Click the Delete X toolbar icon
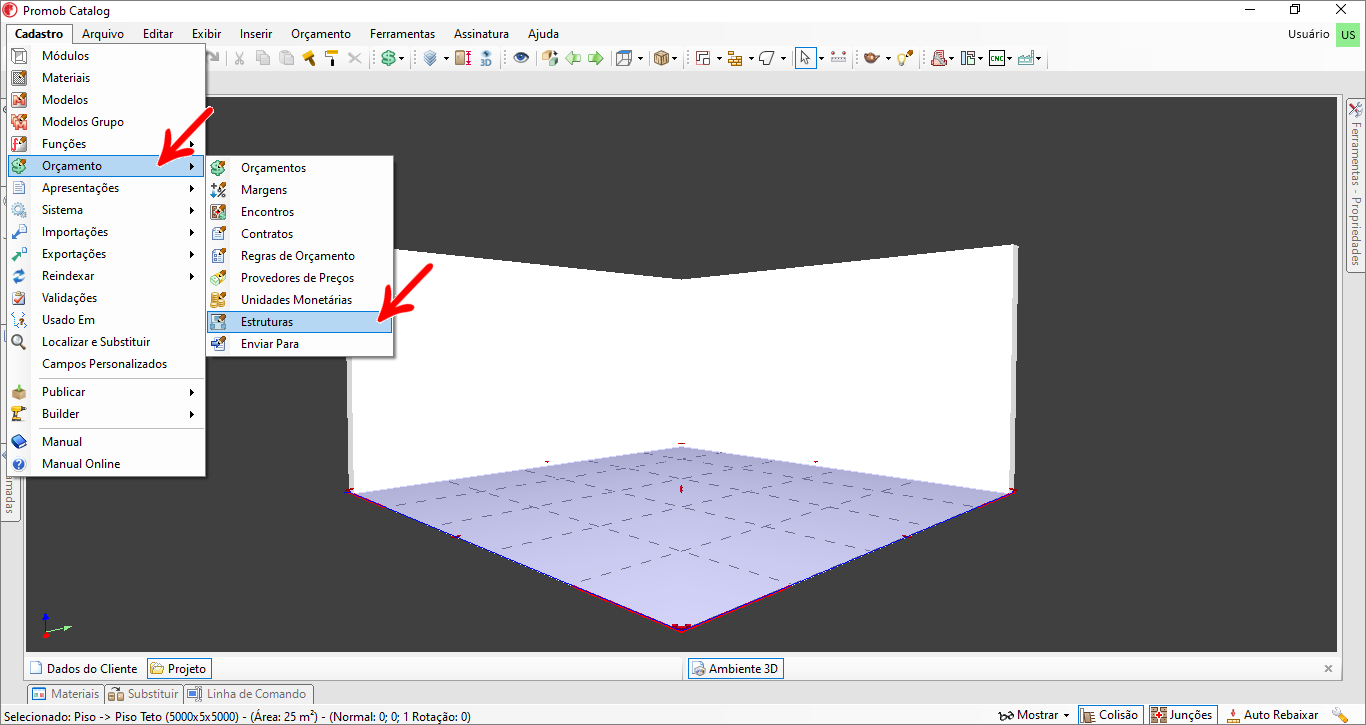Viewport: 1366px width, 725px height. [x=354, y=58]
